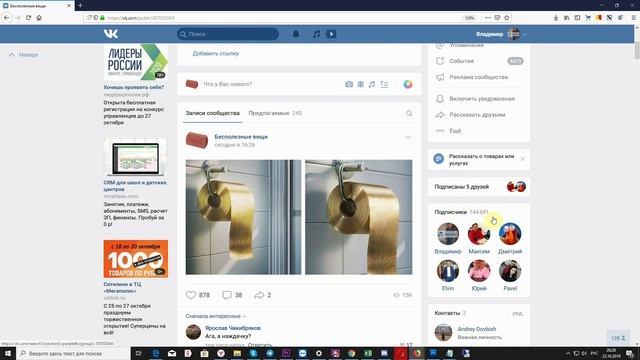
Task: Open the 1000 товаров по рублю ad
Action: click(x=136, y=259)
